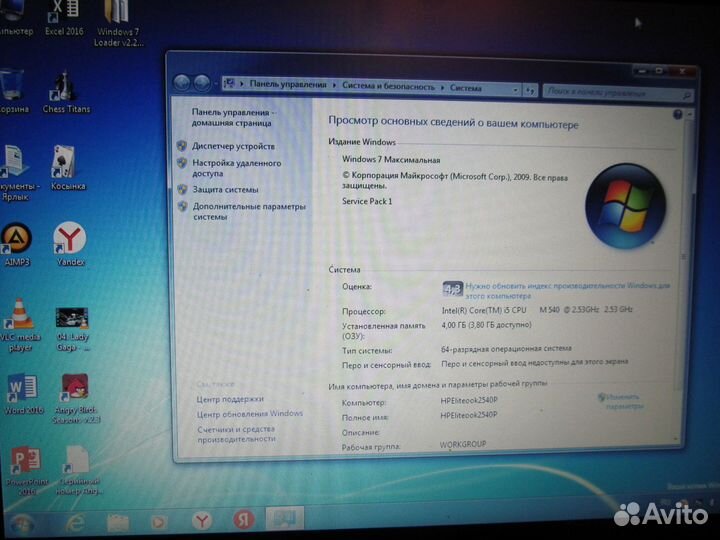Open the Documents shortcut icon
The width and height of the screenshot is (720, 540).
point(16,173)
